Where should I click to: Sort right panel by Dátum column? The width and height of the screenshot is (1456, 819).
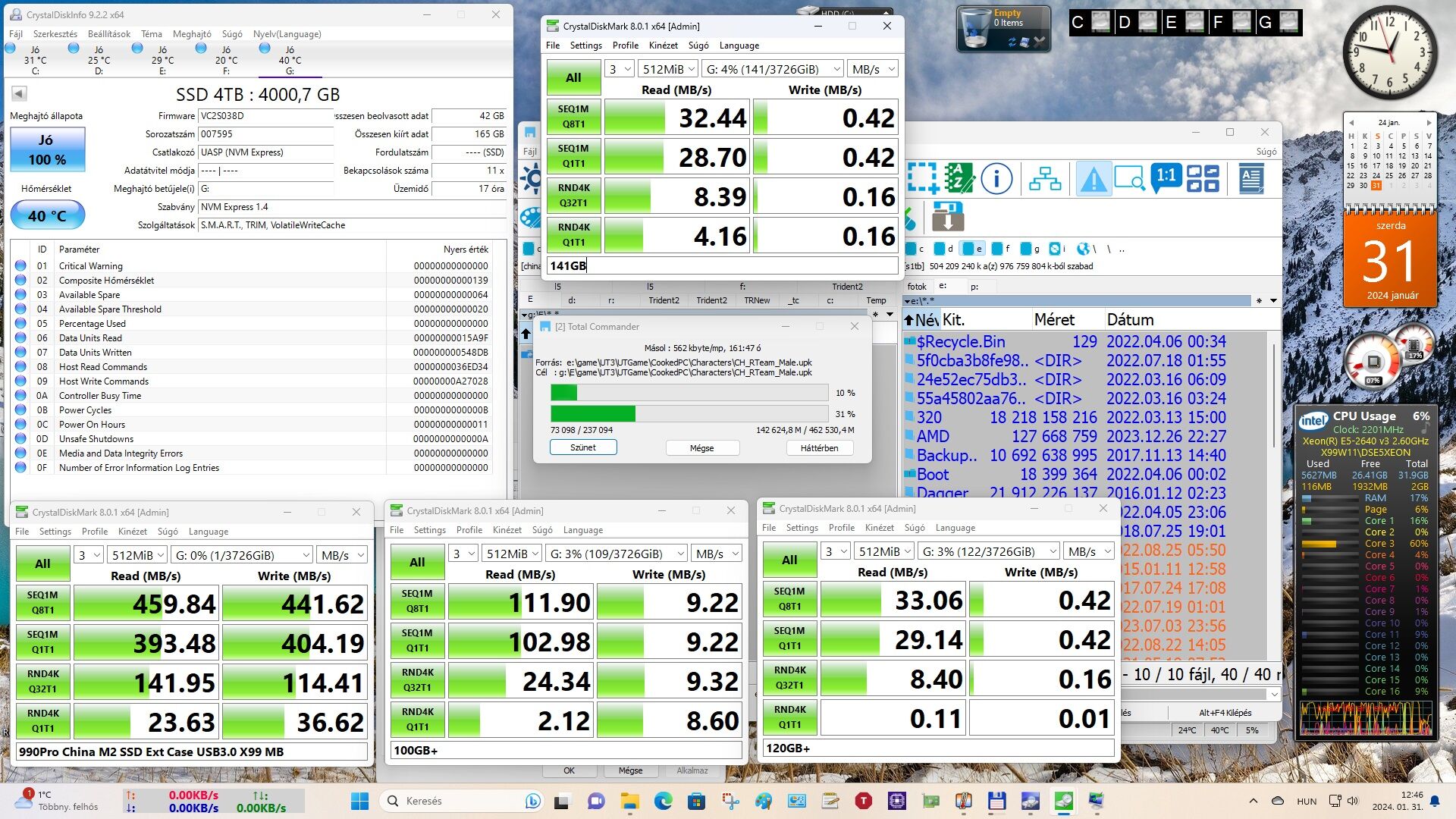(1130, 320)
